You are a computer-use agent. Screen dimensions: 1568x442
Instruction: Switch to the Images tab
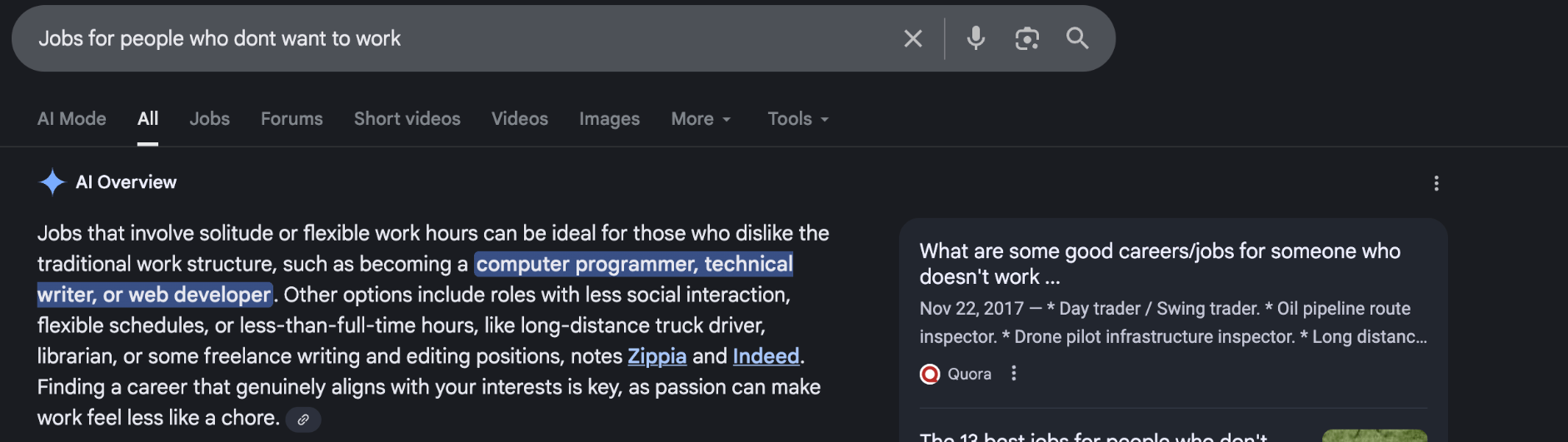tap(609, 119)
